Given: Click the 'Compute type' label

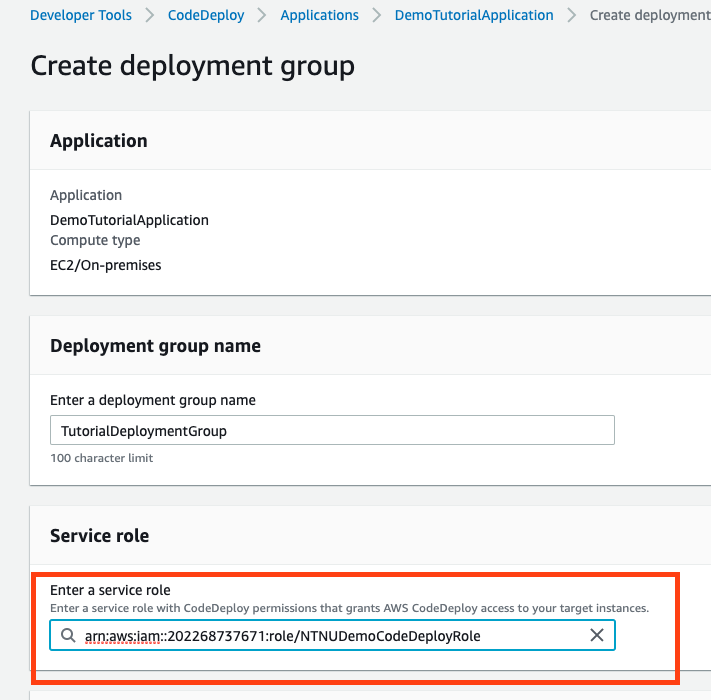Looking at the screenshot, I should click(95, 240).
